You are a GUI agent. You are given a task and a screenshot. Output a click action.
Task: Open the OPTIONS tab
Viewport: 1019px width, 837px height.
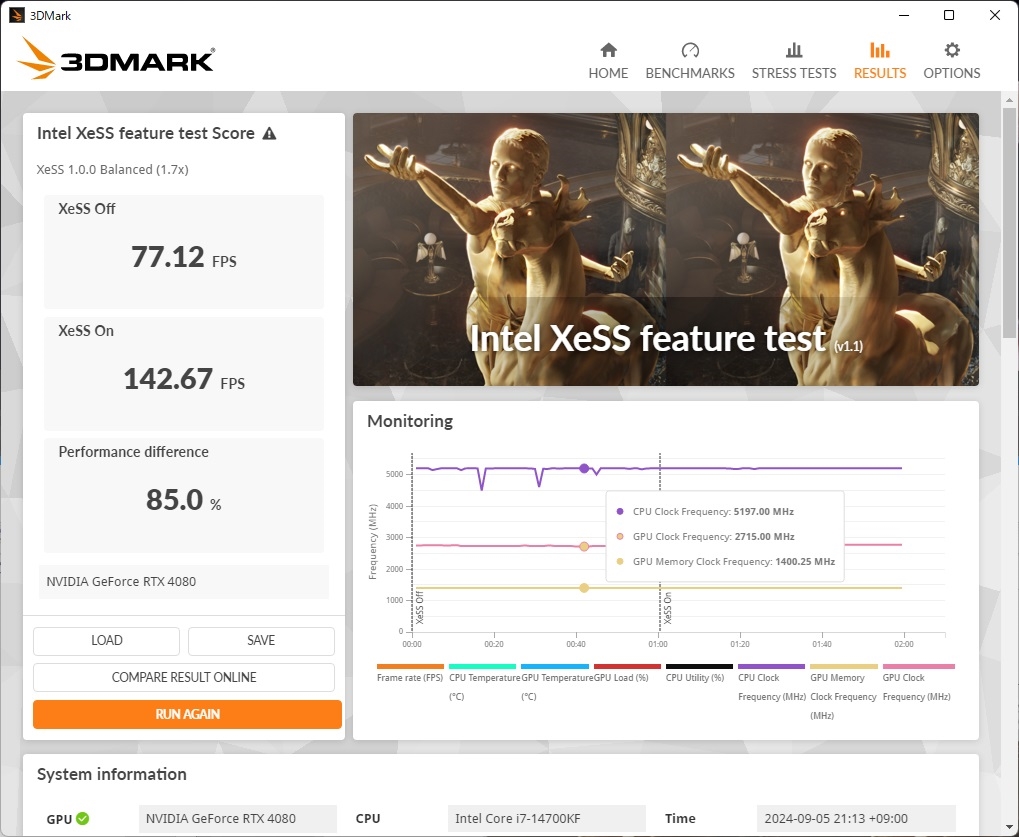coord(951,61)
